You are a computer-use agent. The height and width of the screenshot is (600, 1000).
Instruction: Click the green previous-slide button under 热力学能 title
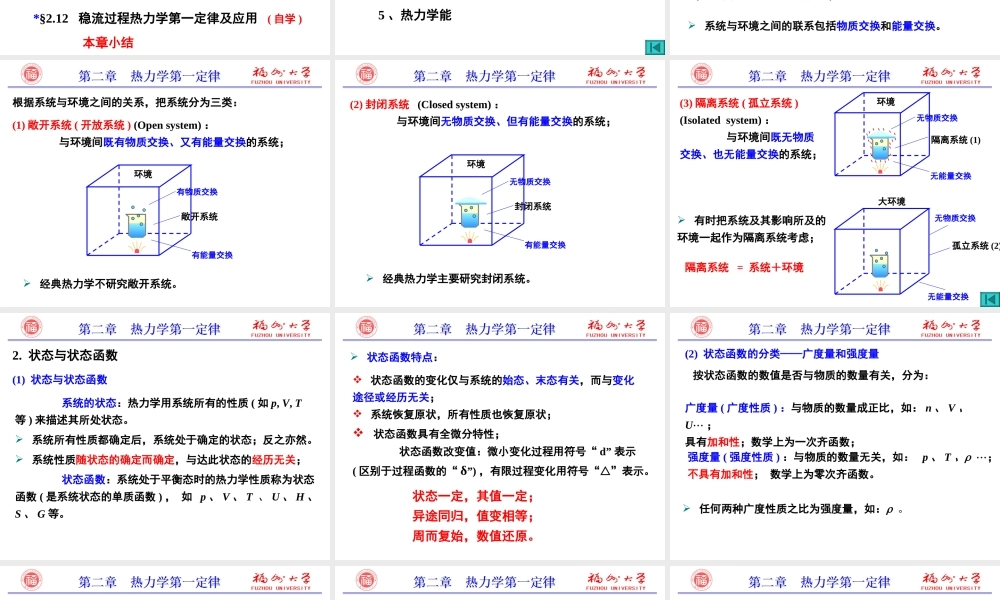[654, 46]
